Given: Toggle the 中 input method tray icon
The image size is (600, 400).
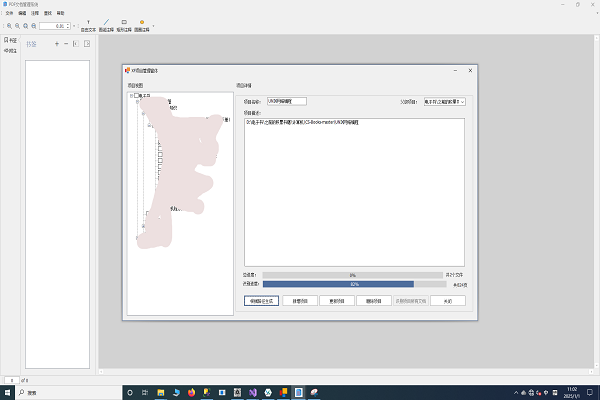Looking at the screenshot, I should (555, 392).
